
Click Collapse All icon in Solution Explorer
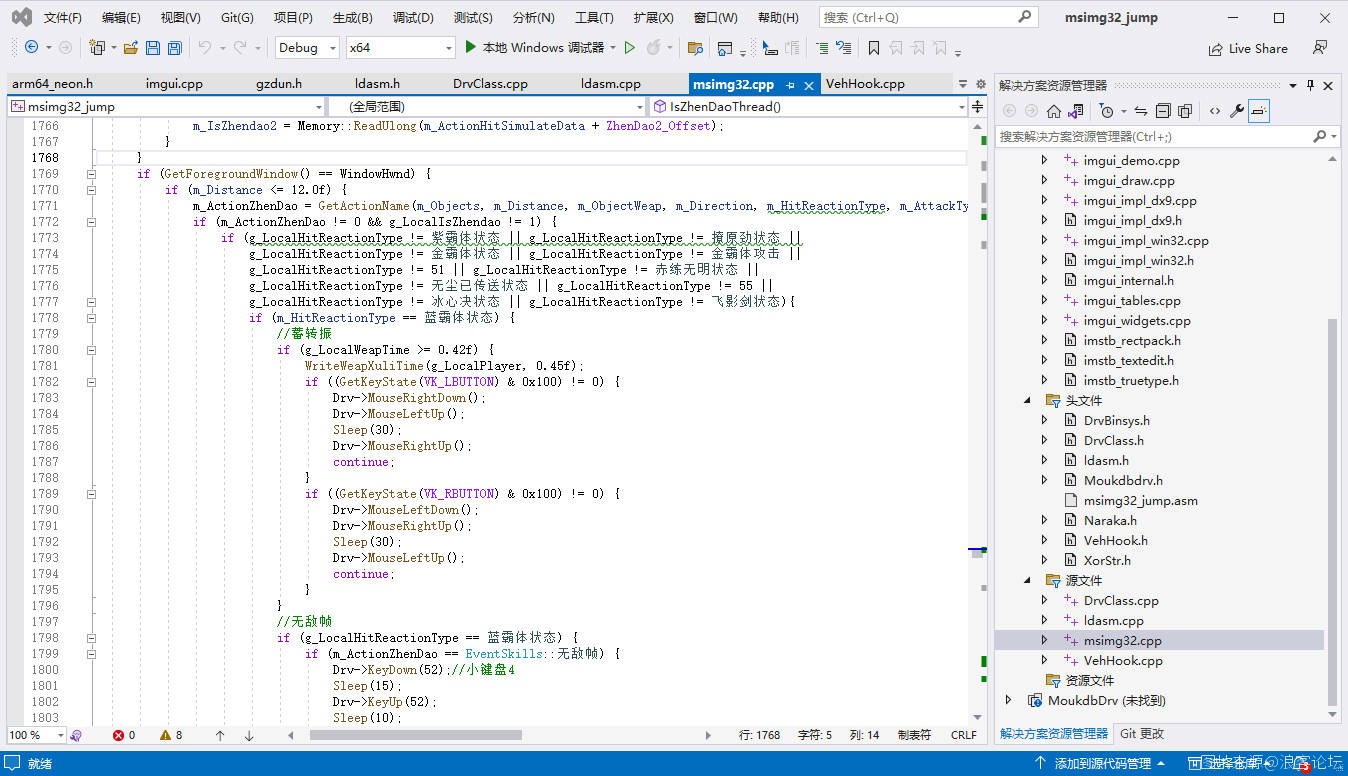tap(1162, 111)
